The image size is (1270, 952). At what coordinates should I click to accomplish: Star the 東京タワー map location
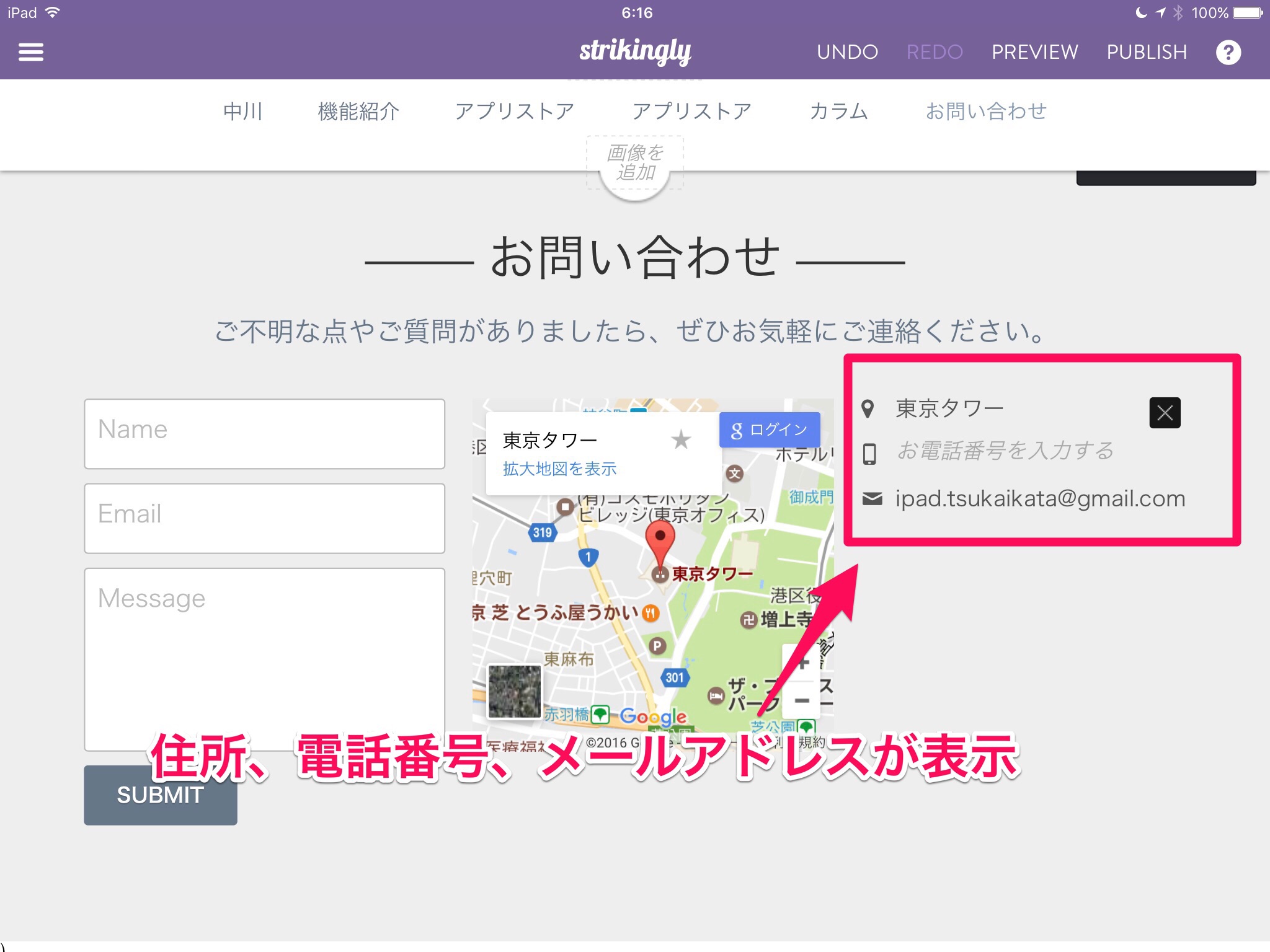pos(681,439)
